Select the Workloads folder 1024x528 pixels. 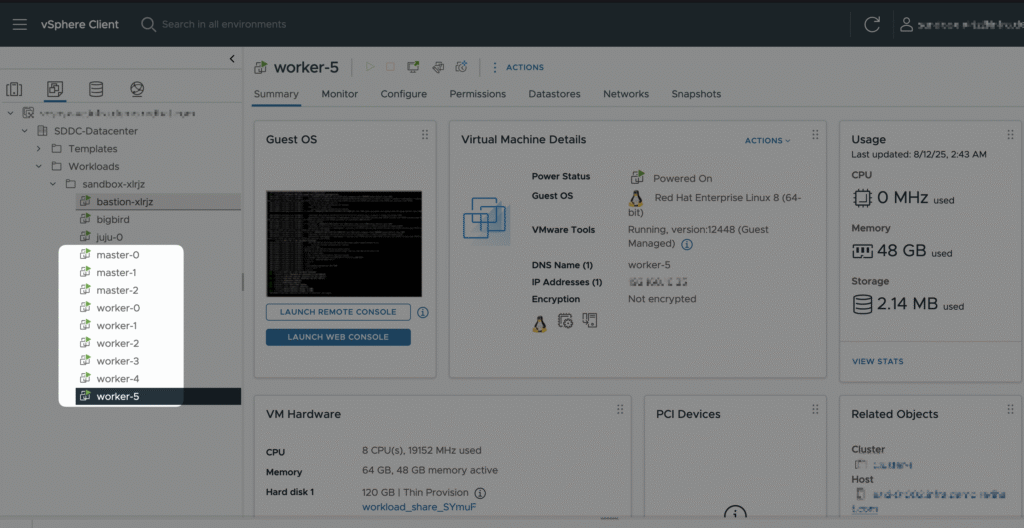[94, 167]
